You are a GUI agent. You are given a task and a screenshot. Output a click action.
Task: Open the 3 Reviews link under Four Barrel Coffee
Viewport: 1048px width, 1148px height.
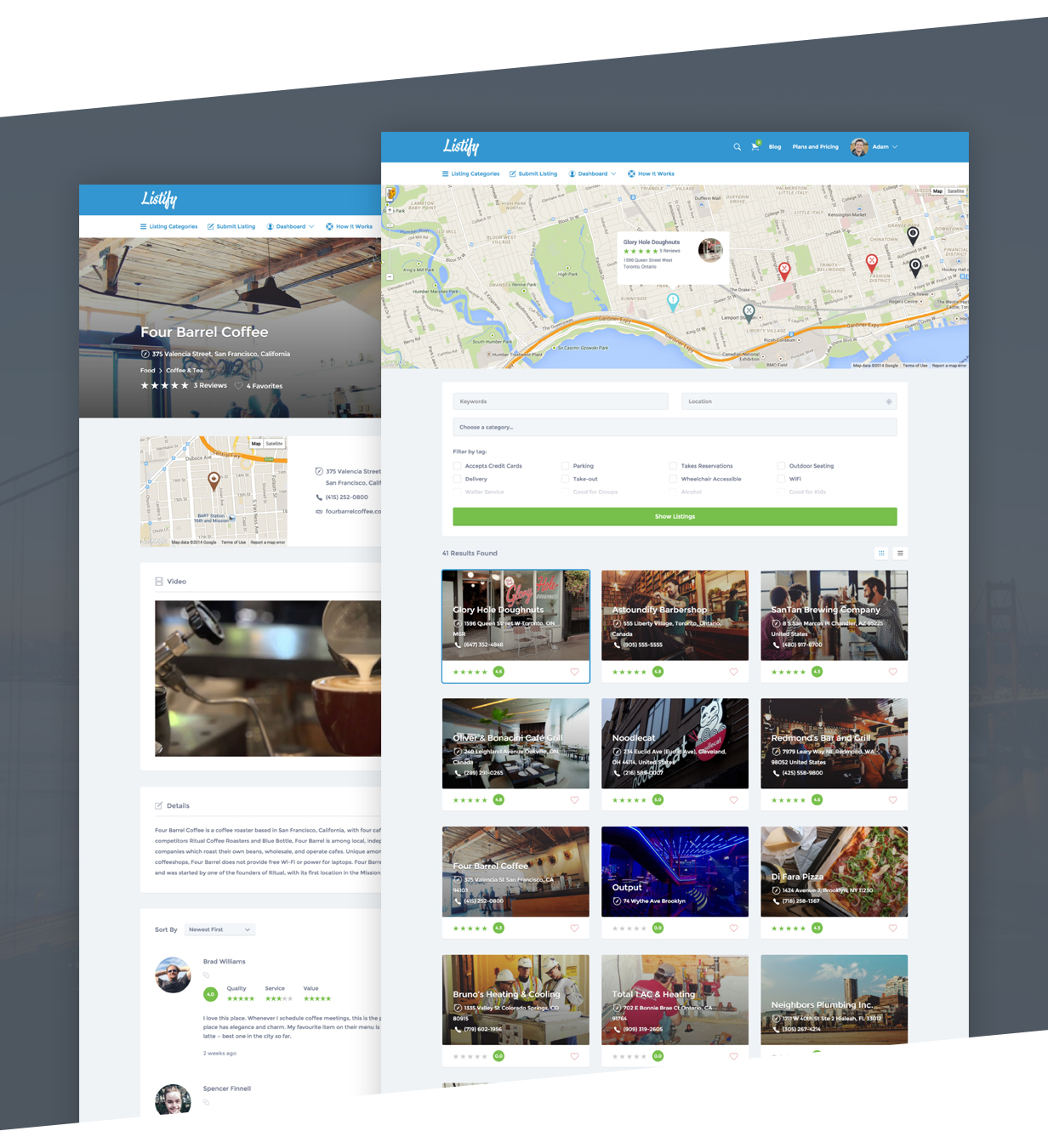pos(210,386)
